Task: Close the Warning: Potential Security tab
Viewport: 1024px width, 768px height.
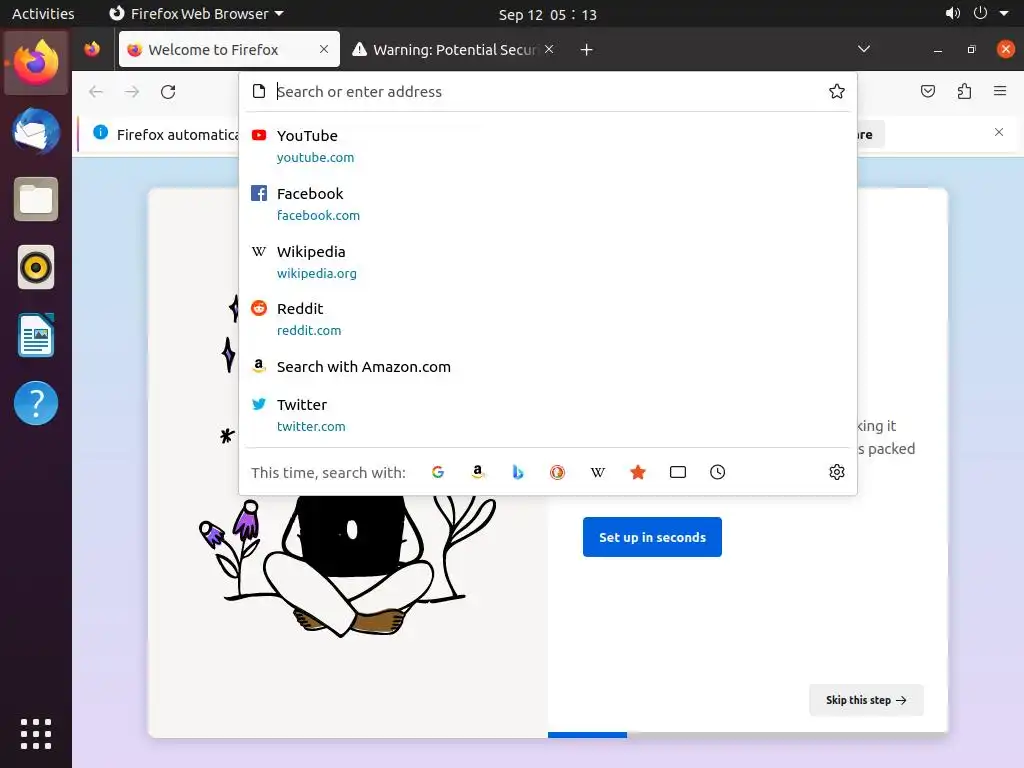Action: (x=549, y=49)
